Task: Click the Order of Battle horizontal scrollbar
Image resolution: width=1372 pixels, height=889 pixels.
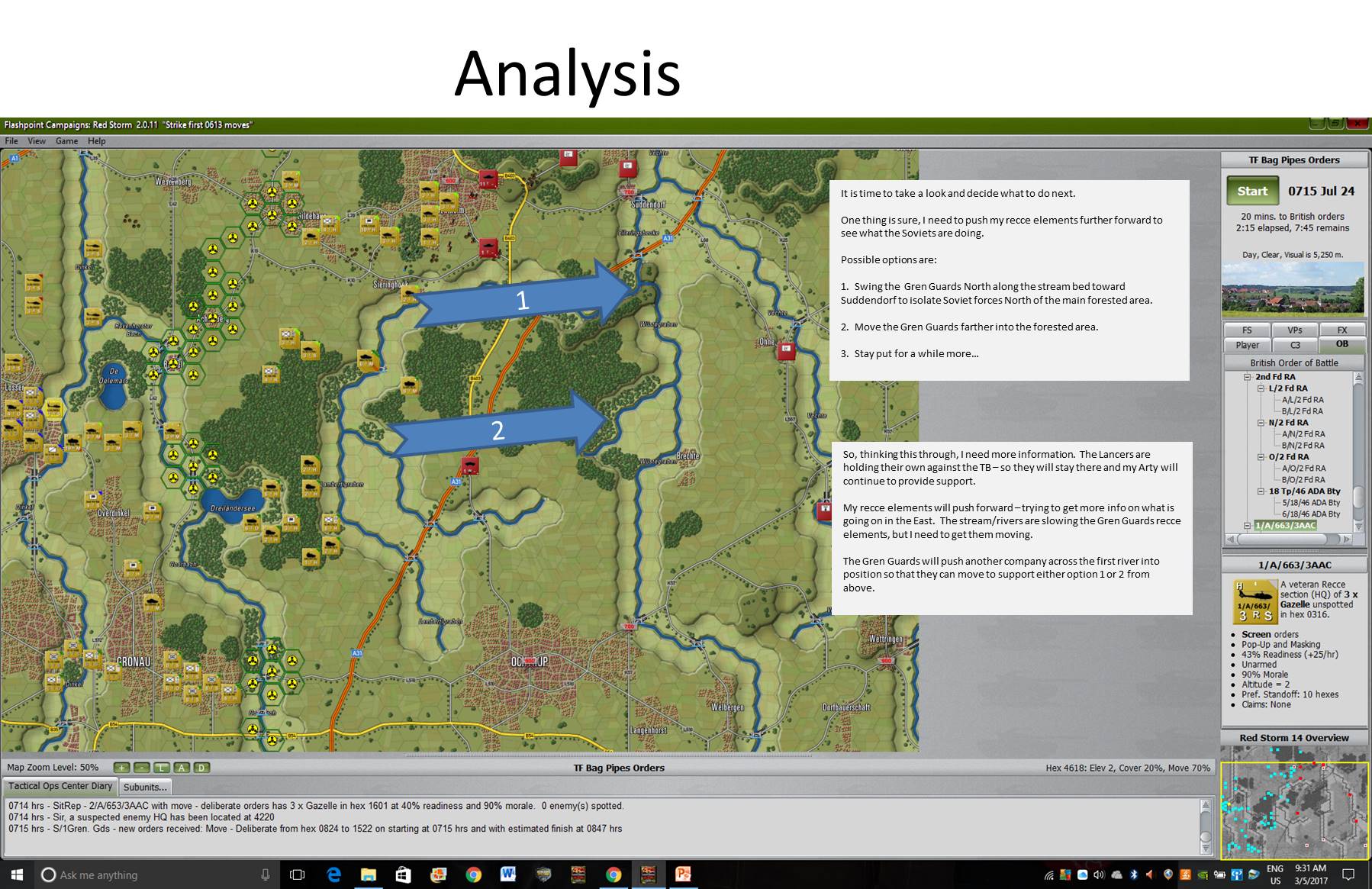Action: pyautogui.click(x=1288, y=539)
